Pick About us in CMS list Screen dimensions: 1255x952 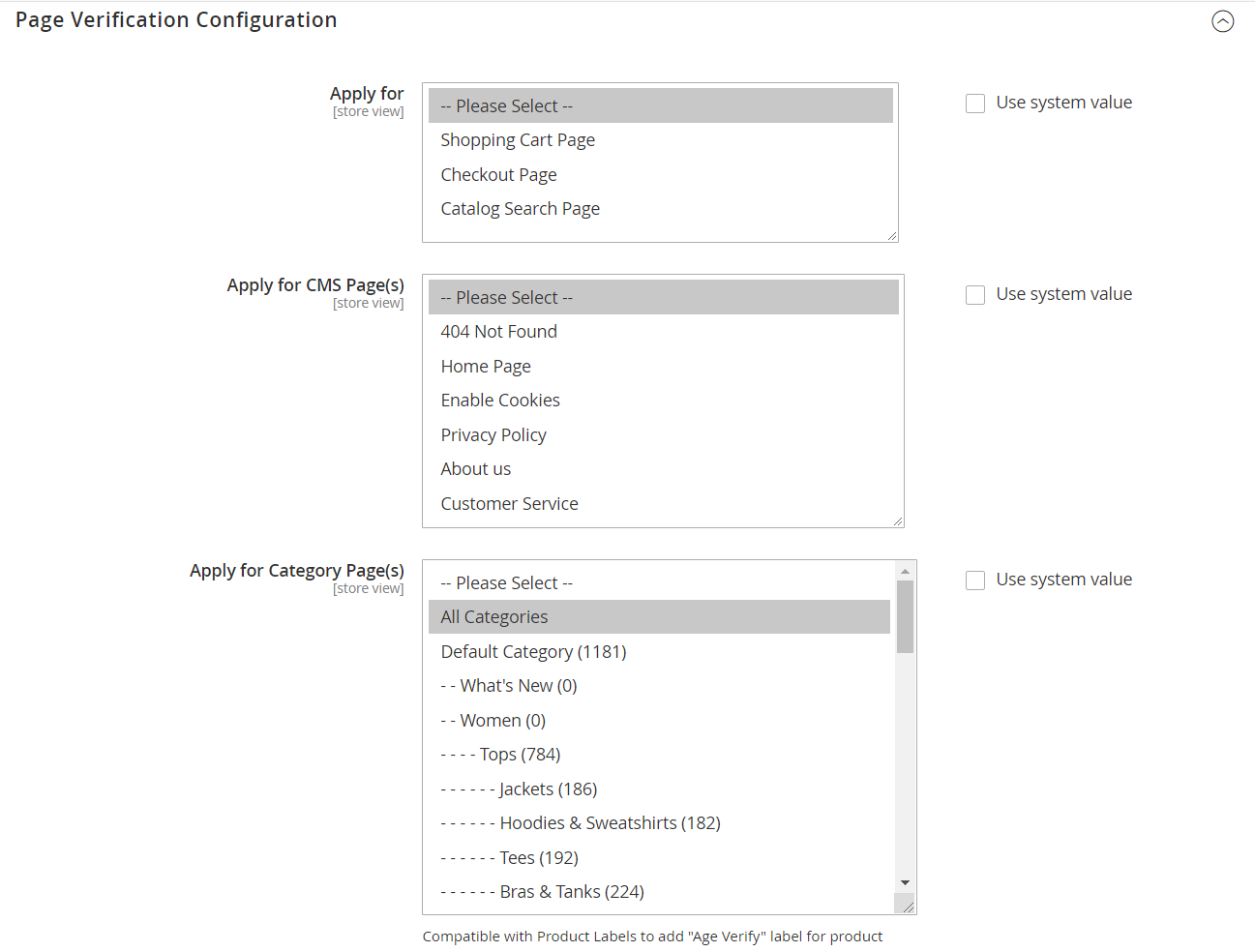click(x=475, y=469)
